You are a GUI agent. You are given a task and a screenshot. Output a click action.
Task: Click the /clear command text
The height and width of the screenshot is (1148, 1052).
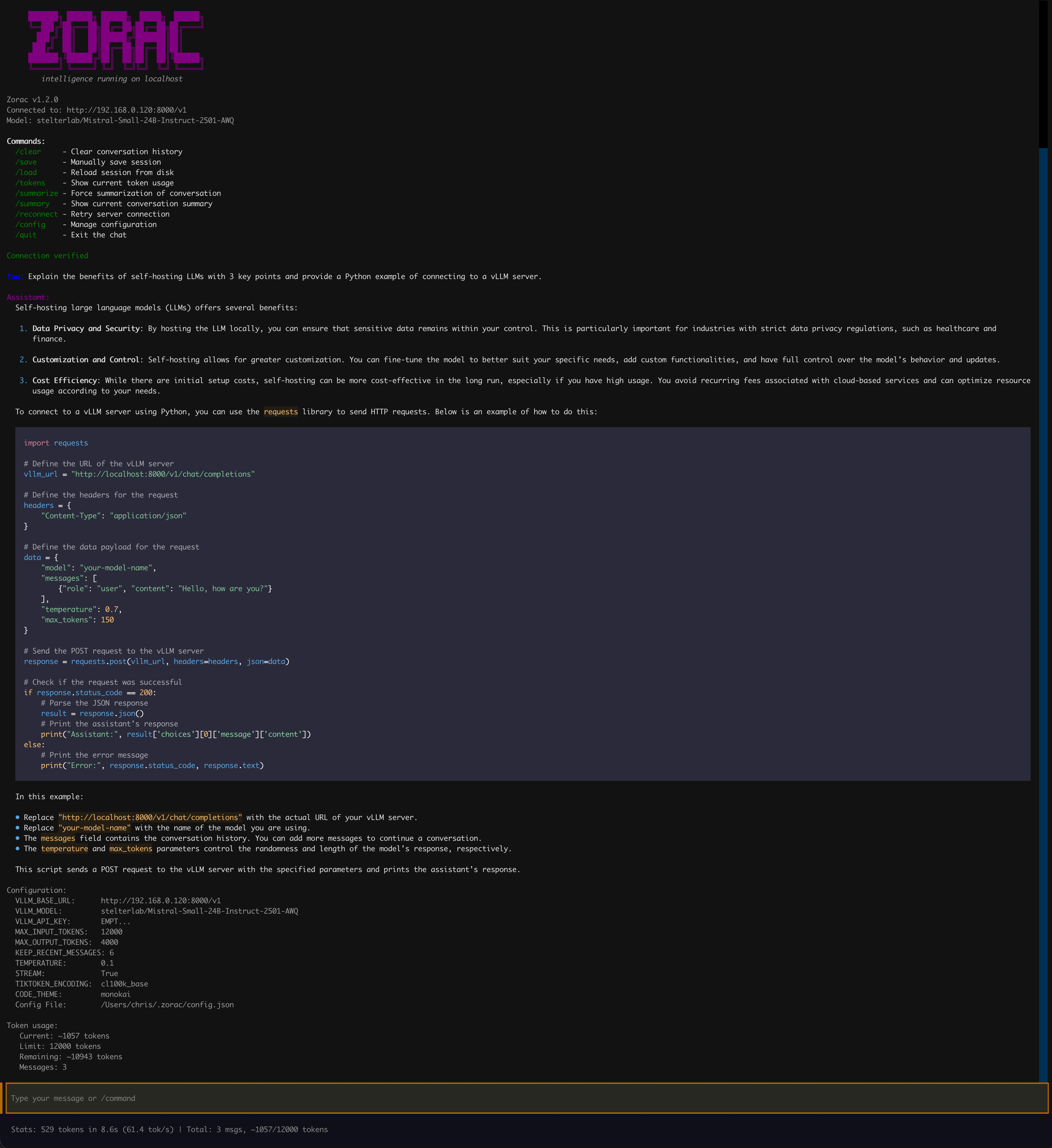click(28, 151)
